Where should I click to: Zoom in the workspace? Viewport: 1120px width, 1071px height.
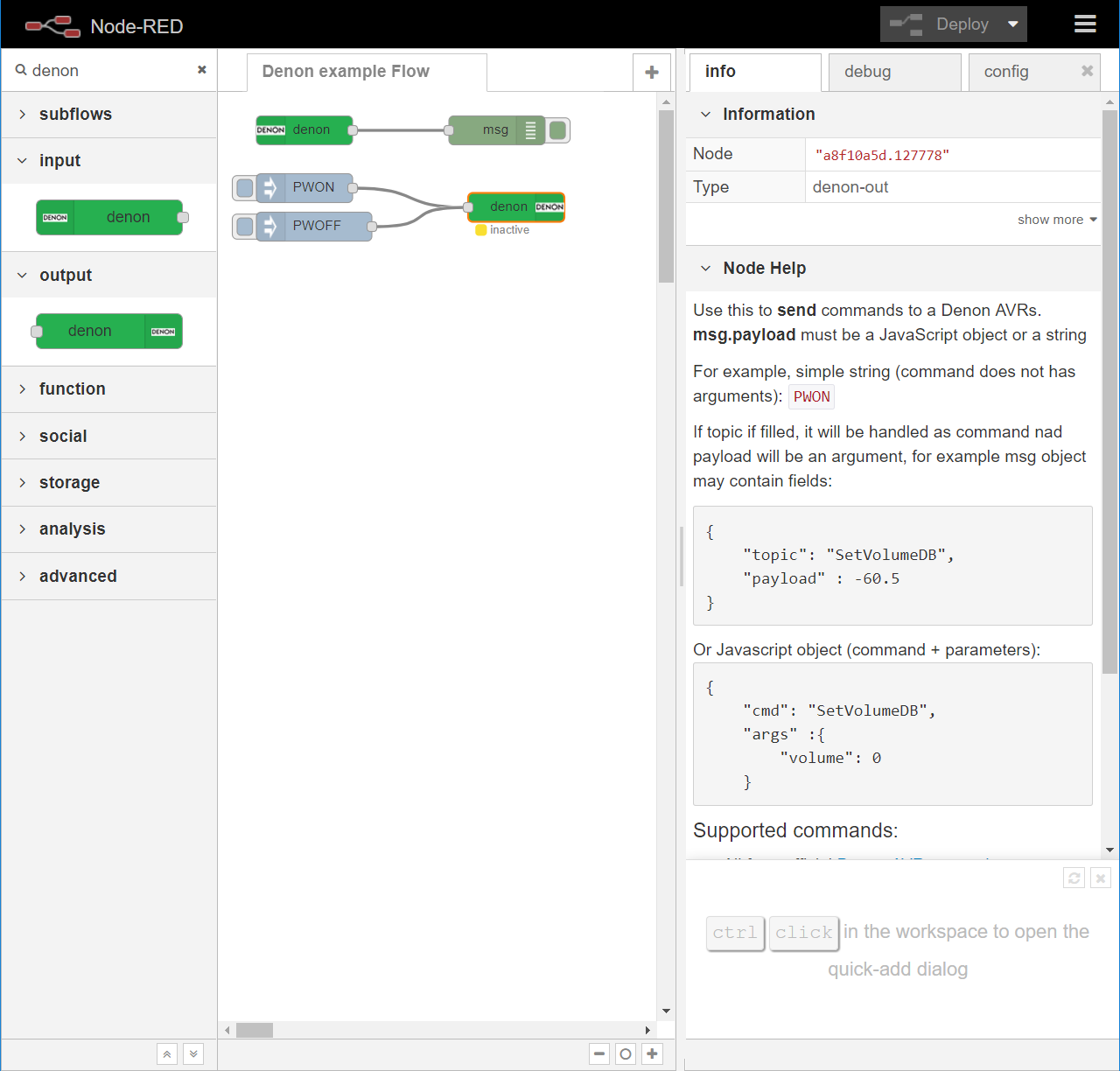point(652,1054)
